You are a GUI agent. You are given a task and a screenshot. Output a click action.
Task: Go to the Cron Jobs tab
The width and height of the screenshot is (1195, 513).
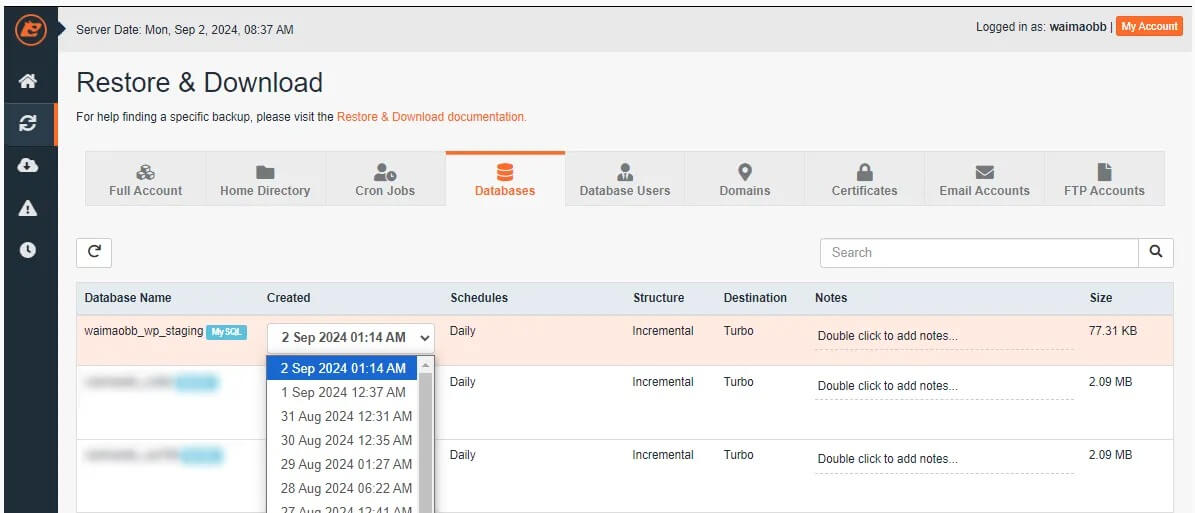pyautogui.click(x=385, y=180)
